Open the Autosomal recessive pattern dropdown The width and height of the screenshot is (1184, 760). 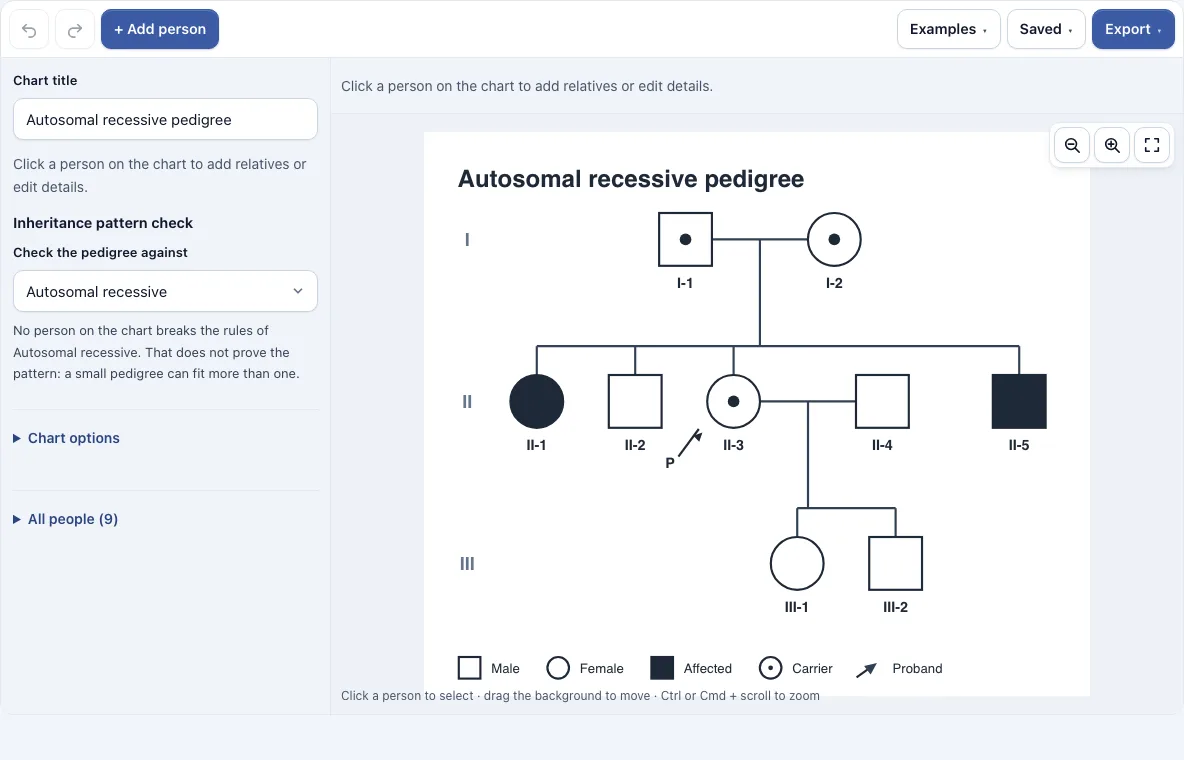(x=165, y=292)
